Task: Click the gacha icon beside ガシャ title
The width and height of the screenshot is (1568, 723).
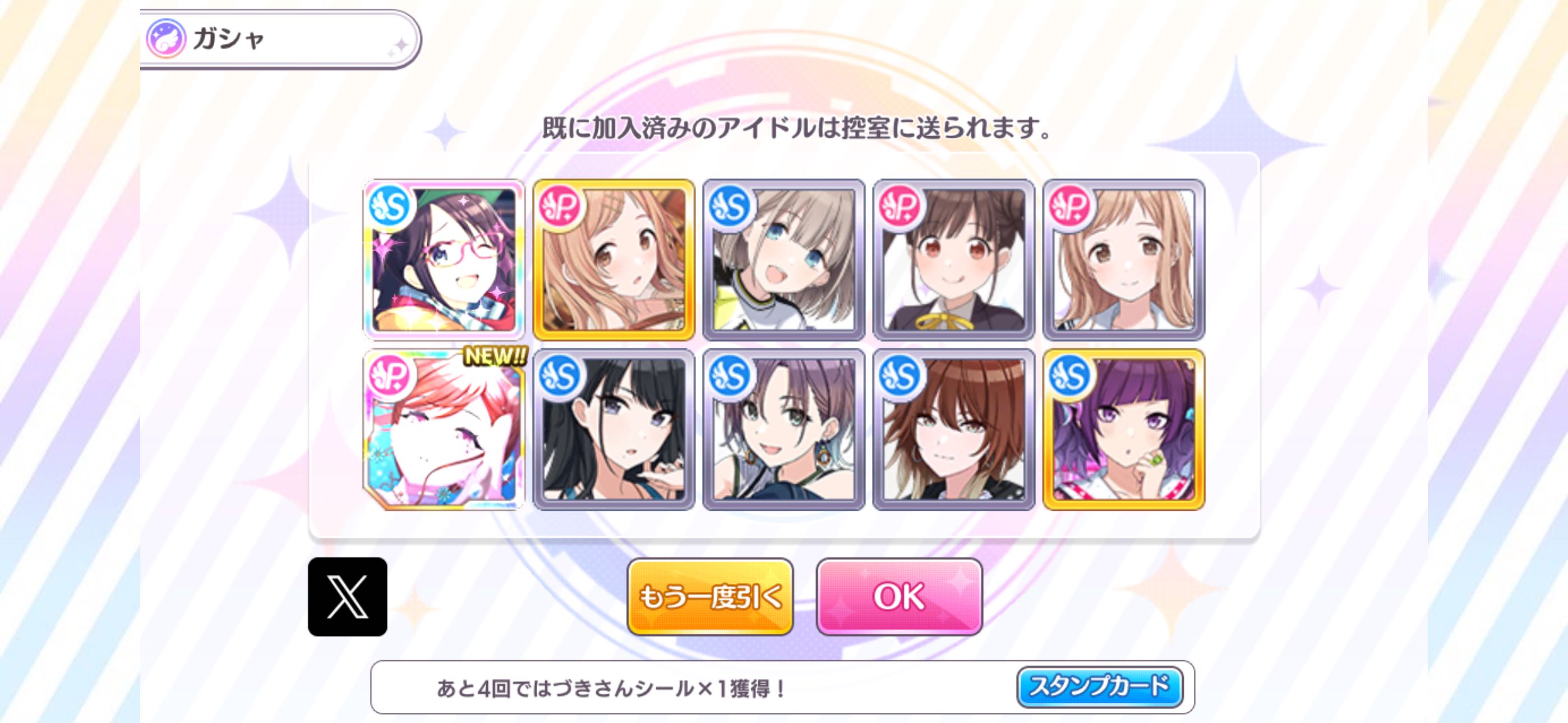Action: (165, 38)
